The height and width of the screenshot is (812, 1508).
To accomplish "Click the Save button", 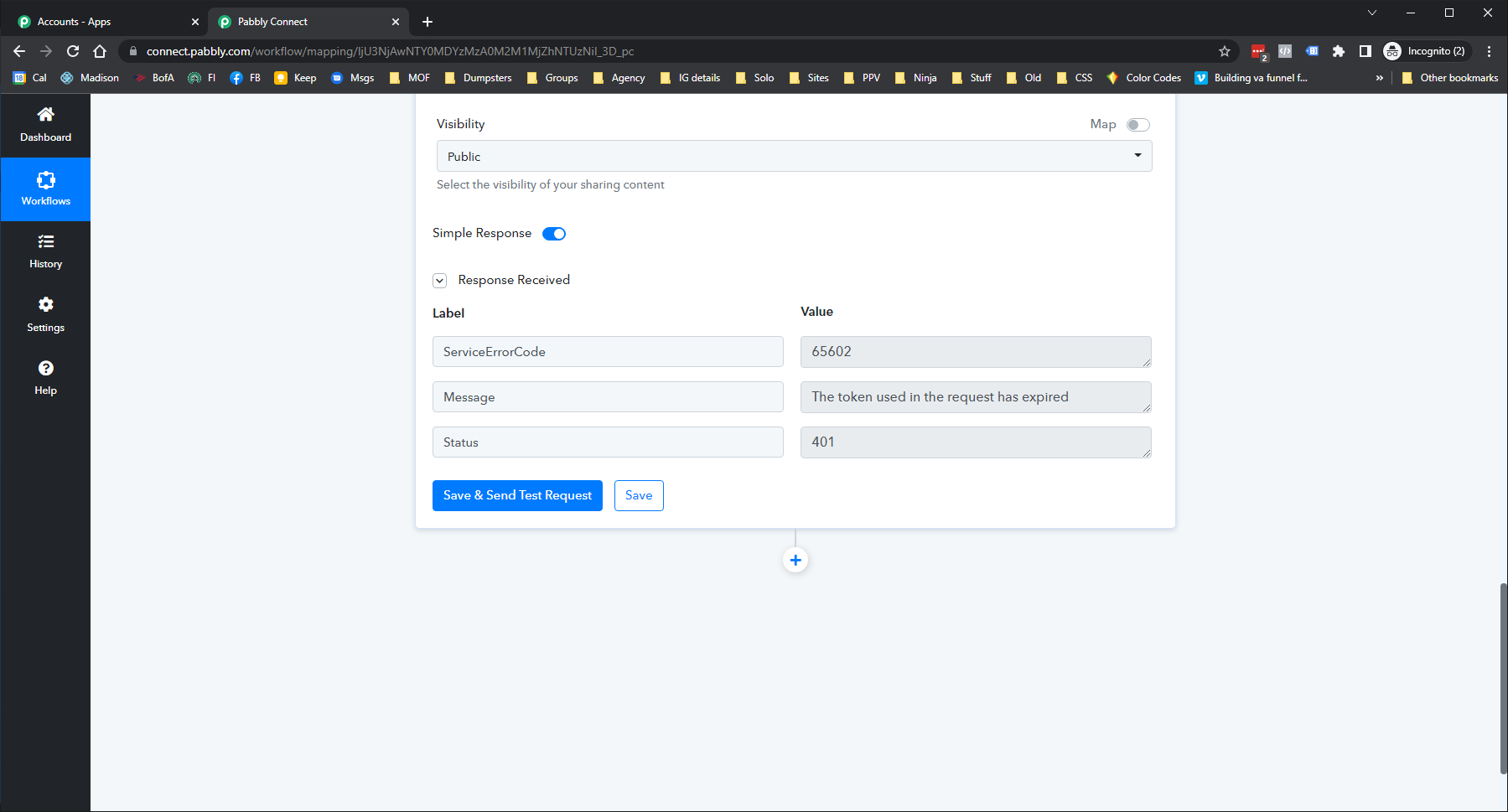I will (x=639, y=495).
